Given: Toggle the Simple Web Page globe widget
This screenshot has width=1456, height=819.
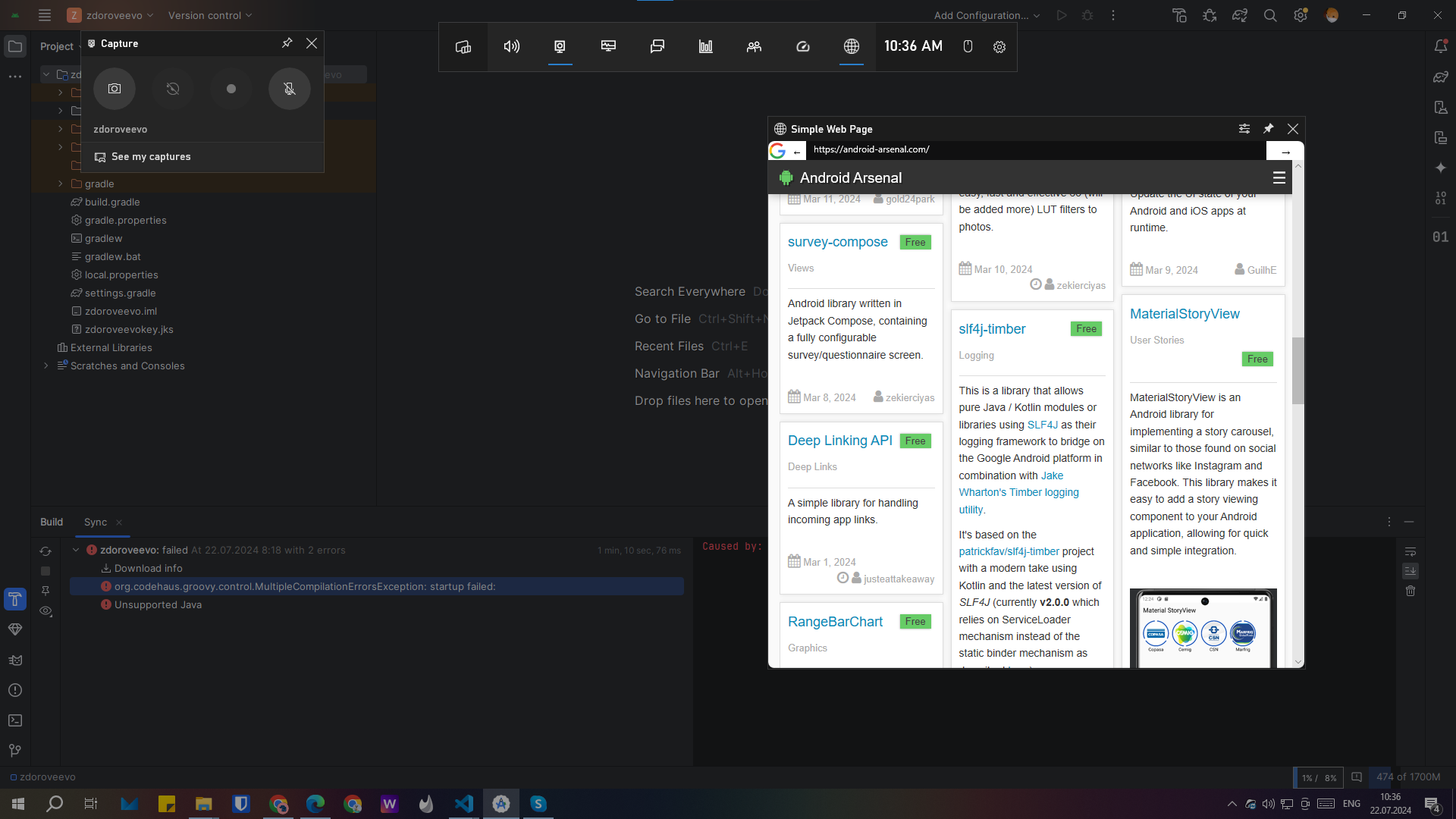Looking at the screenshot, I should point(852,47).
